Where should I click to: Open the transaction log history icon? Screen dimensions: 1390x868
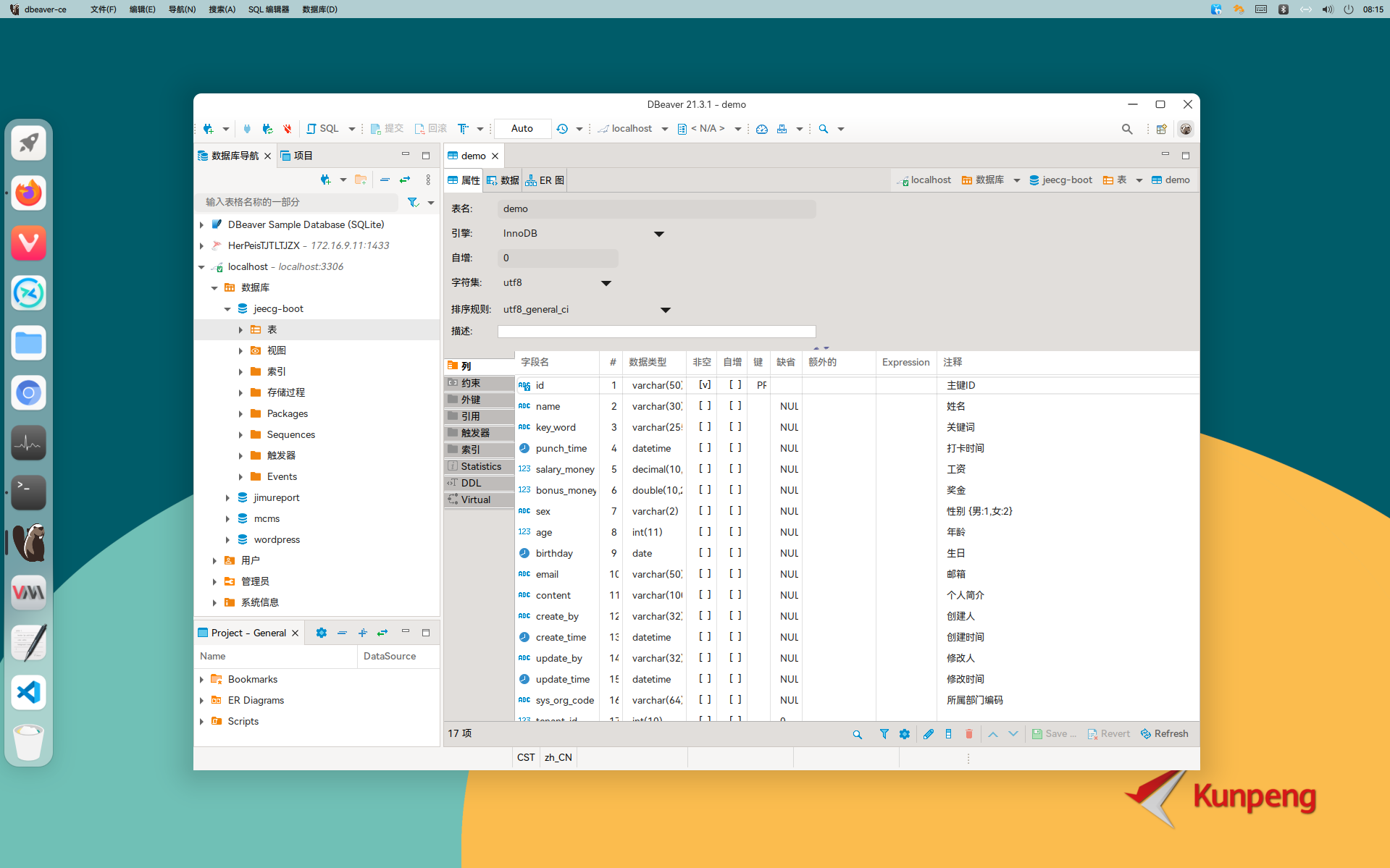click(564, 128)
